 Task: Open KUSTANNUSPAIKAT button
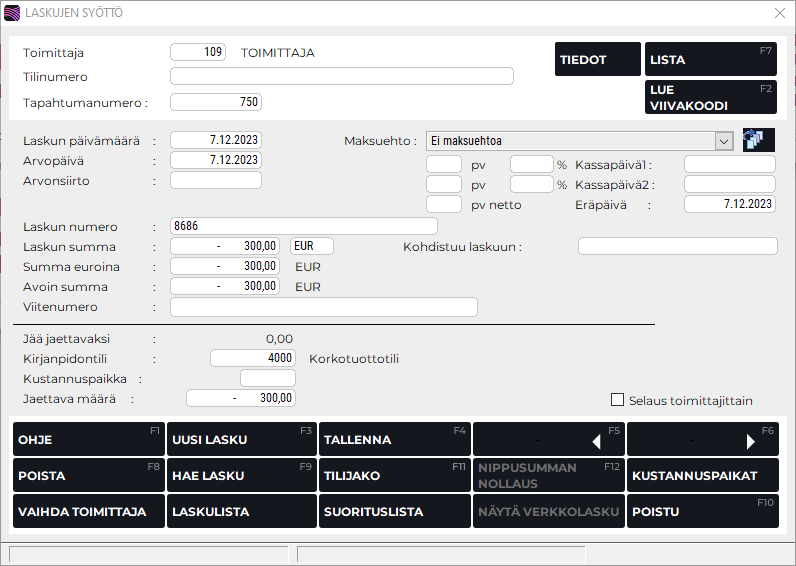[x=702, y=476]
